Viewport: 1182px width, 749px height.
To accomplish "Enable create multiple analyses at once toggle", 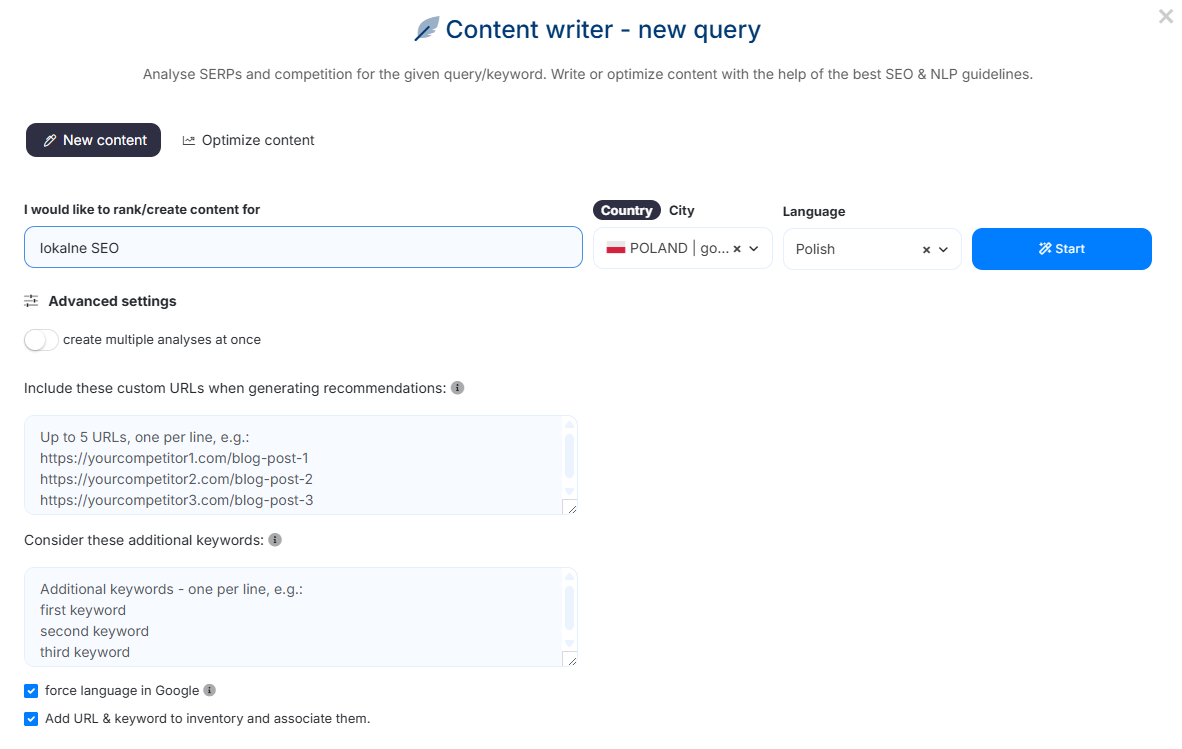I will click(41, 340).
